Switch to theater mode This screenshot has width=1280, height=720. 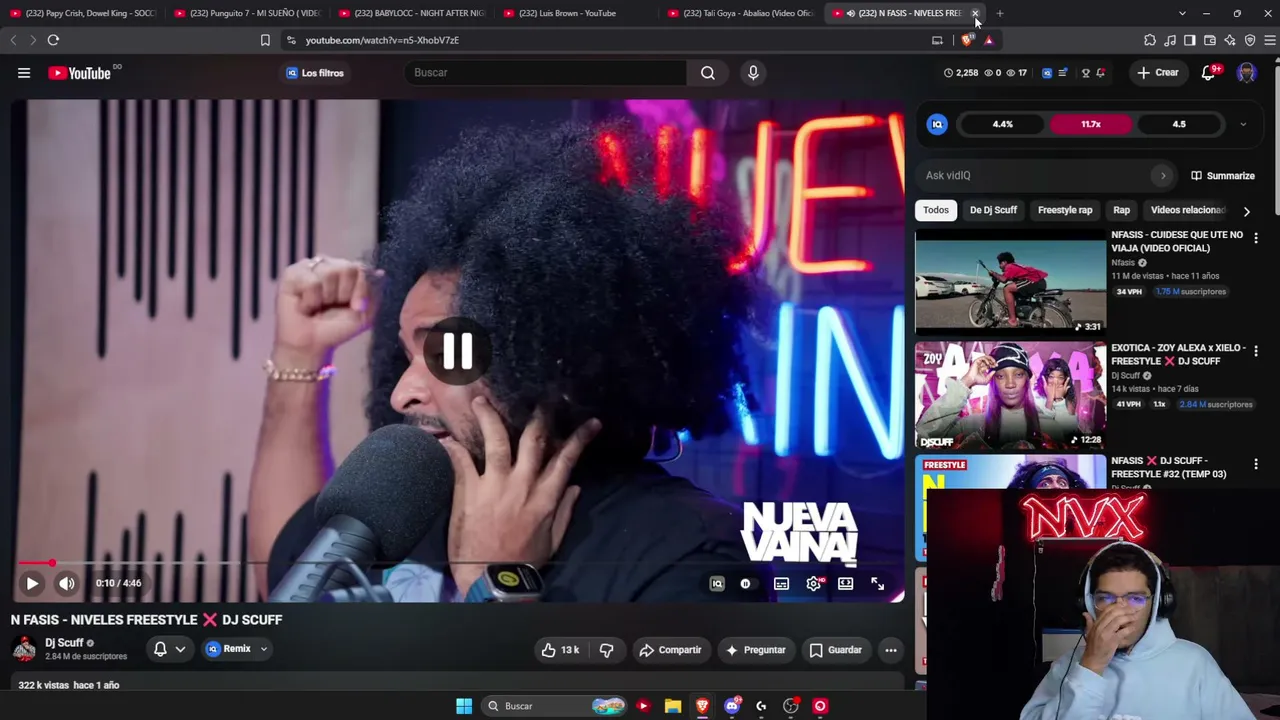[x=846, y=583]
